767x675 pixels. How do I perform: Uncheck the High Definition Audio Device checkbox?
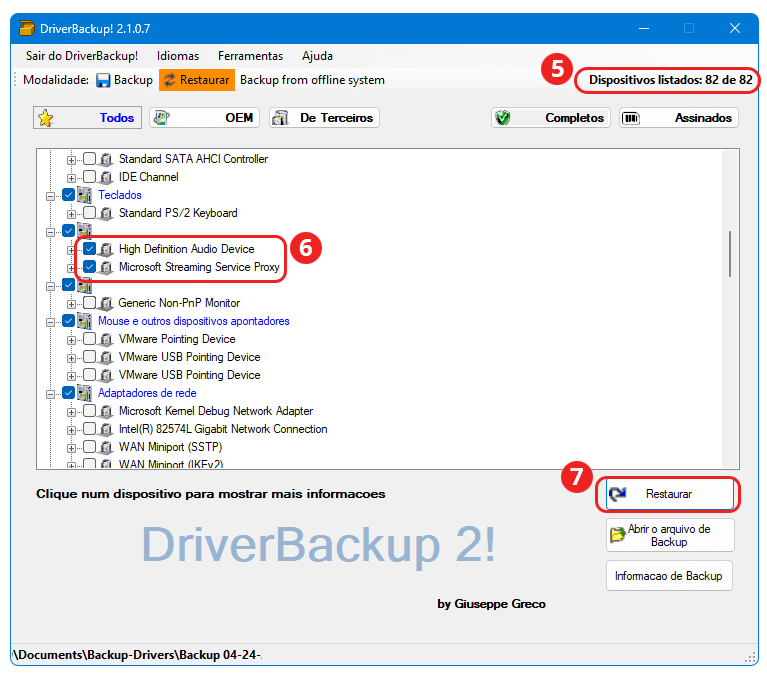point(89,248)
